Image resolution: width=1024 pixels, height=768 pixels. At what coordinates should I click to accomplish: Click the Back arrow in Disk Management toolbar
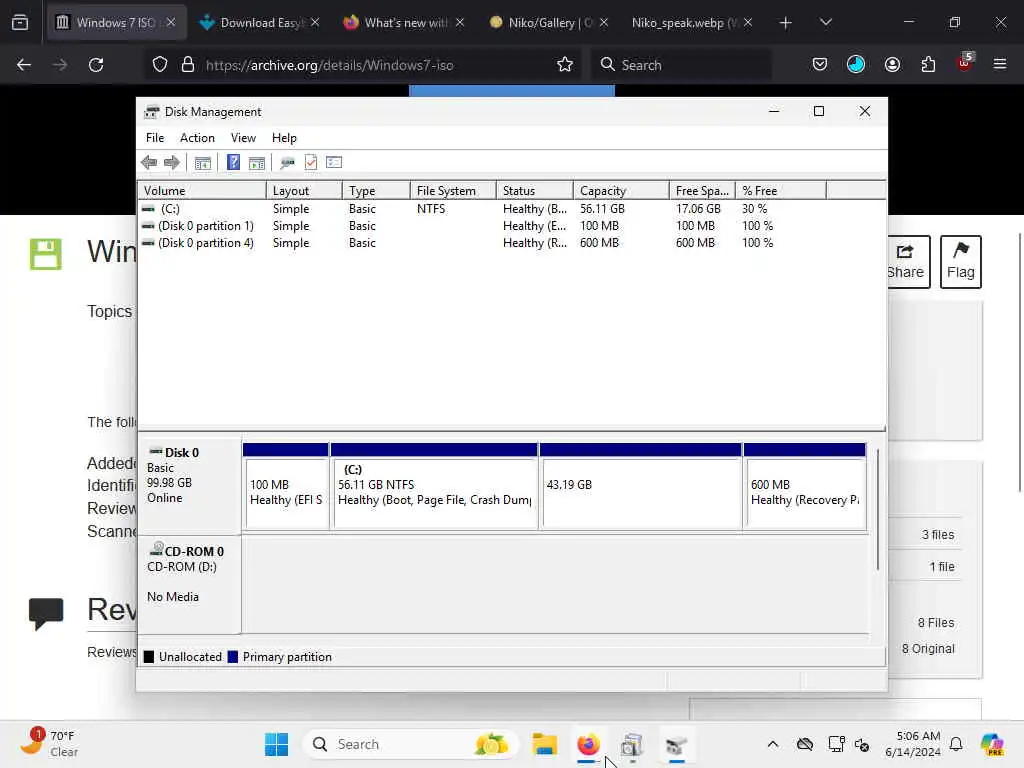(149, 163)
